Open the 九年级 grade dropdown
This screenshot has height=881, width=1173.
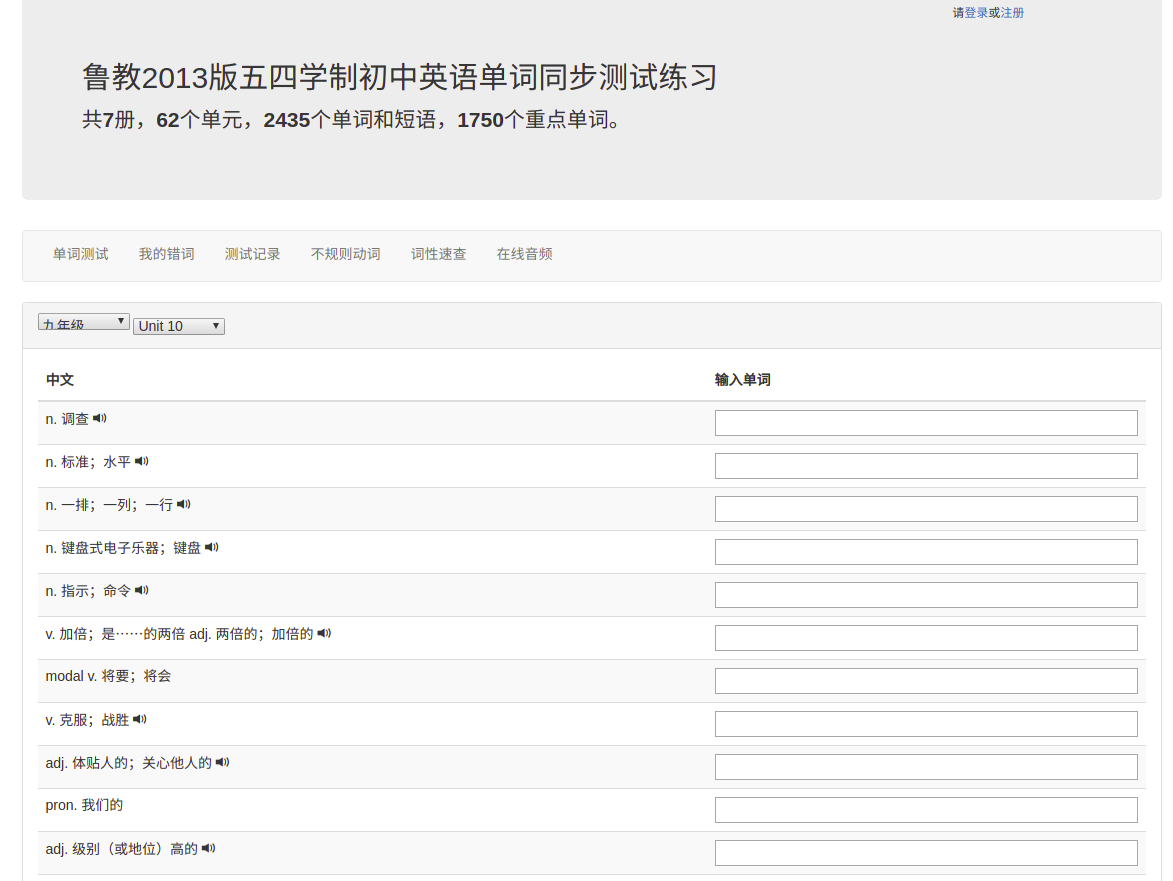coord(84,322)
